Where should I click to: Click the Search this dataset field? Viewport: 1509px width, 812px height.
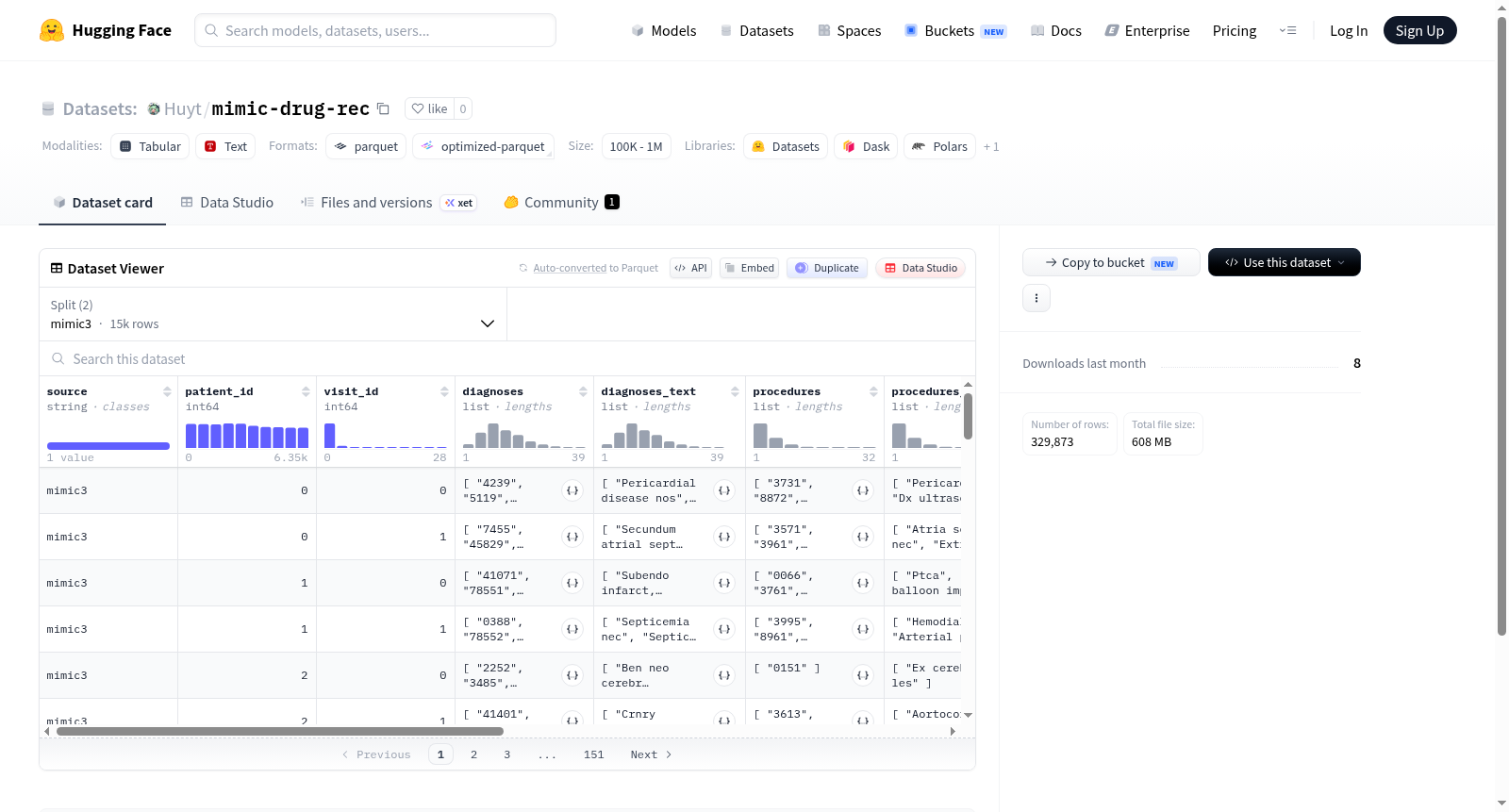[x=507, y=358]
